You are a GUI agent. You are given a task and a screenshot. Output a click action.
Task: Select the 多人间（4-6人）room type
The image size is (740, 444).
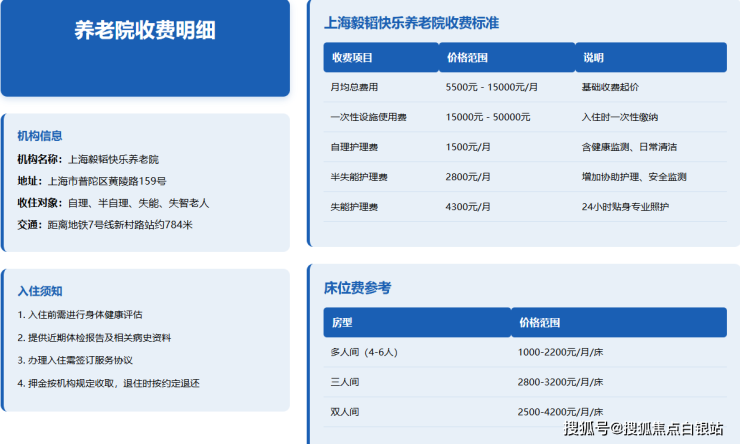[364, 352]
